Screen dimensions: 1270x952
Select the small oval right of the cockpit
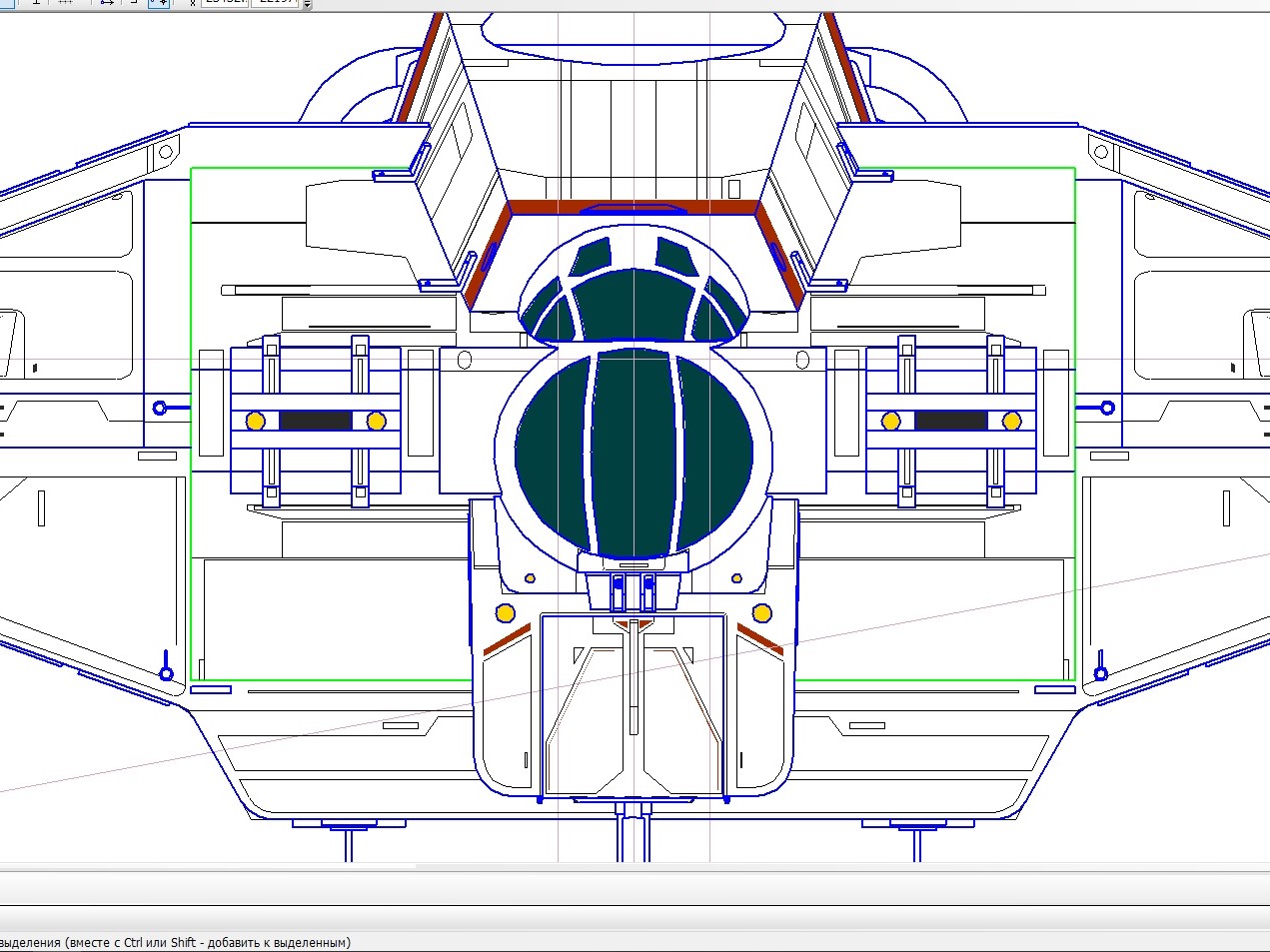(x=802, y=360)
